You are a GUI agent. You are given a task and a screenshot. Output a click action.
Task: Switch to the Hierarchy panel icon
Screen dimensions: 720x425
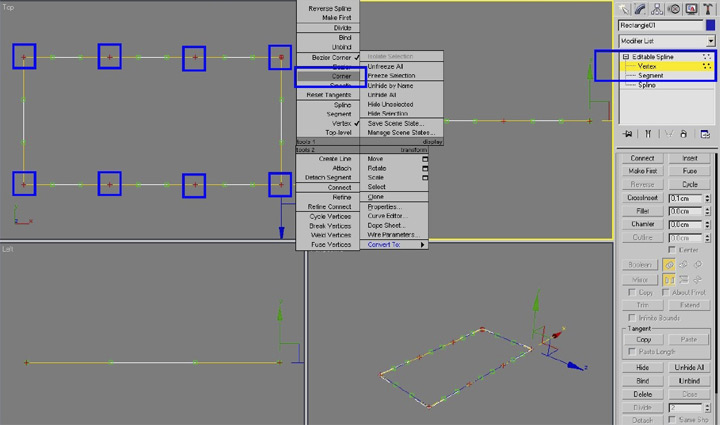[x=658, y=8]
